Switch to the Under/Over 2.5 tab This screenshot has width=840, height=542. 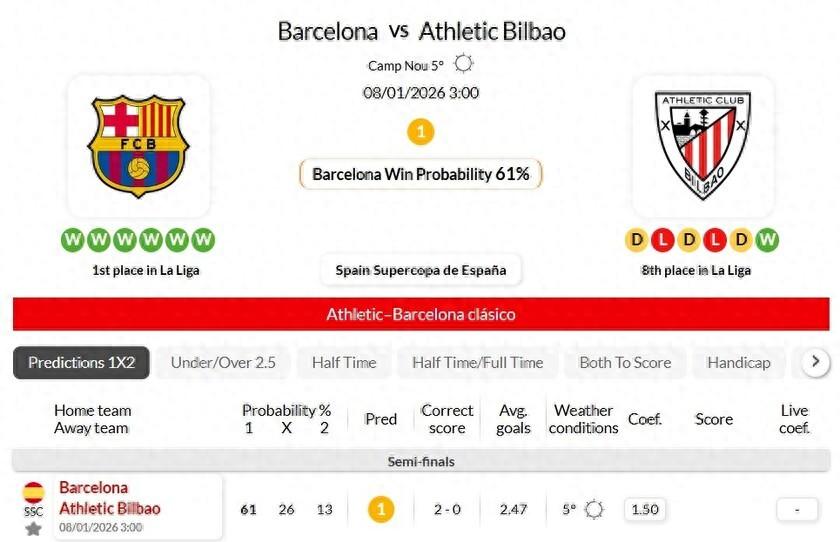click(223, 363)
